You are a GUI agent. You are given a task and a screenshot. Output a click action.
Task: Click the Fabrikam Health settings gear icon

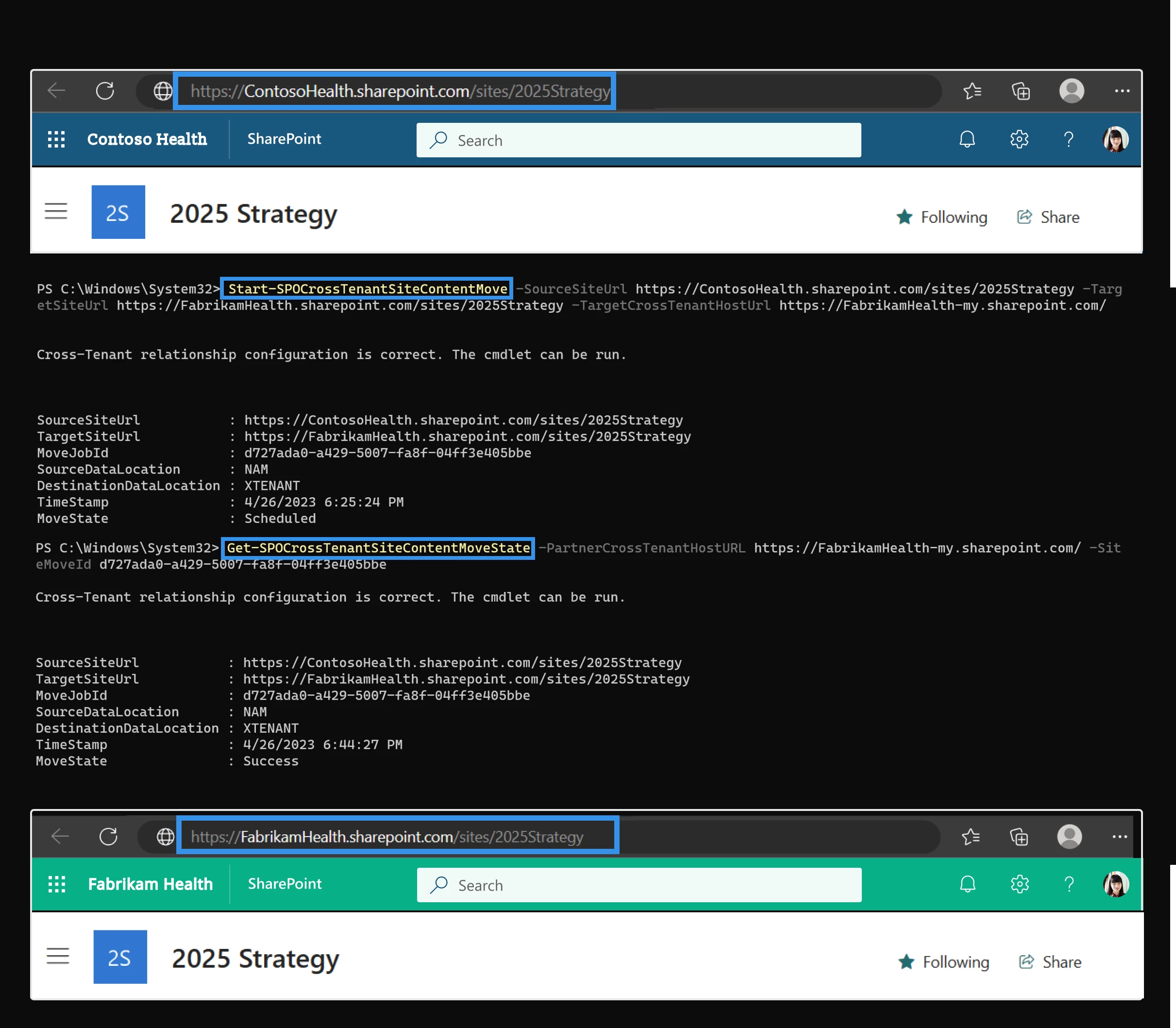1020,884
